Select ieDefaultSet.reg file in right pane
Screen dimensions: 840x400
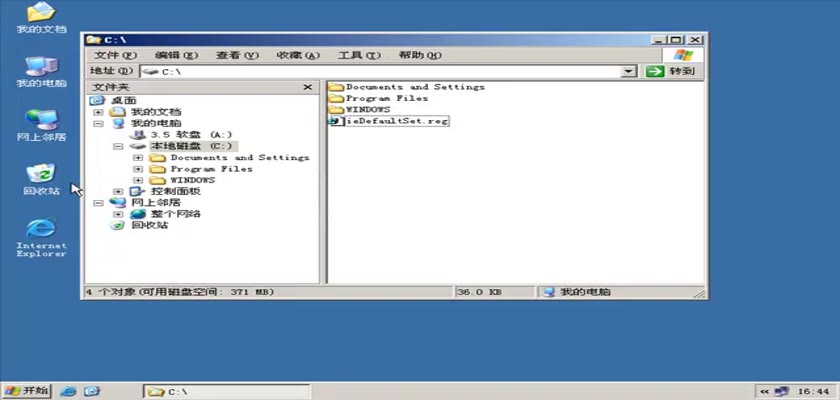coord(396,120)
